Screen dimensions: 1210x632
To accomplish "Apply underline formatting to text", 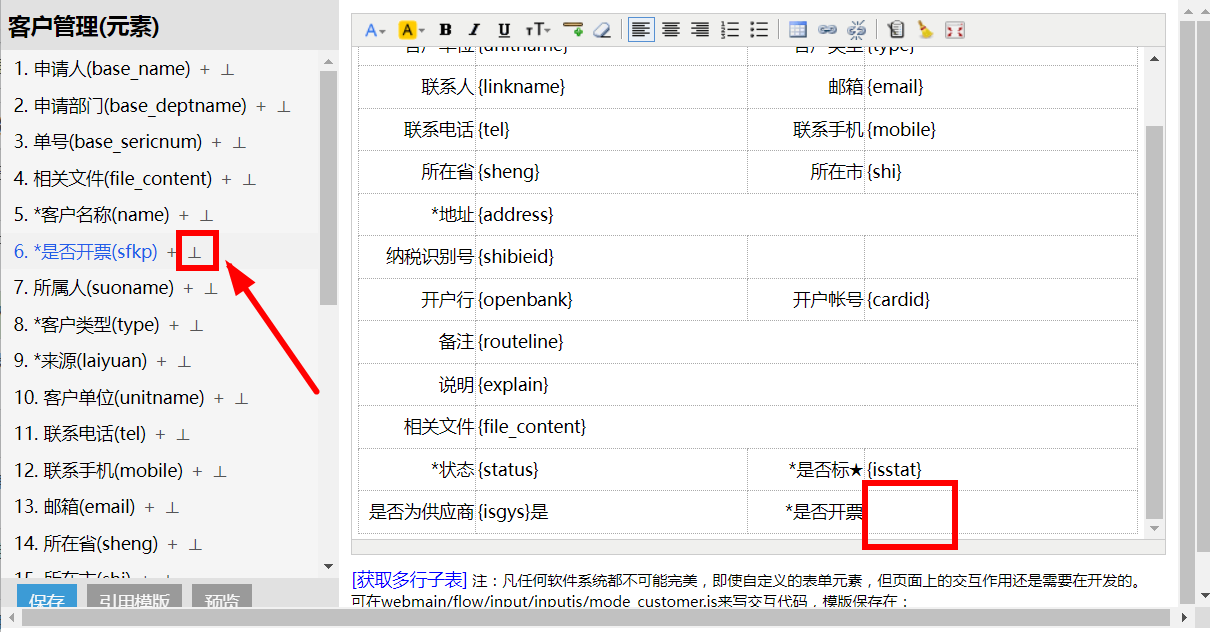I will (x=504, y=30).
